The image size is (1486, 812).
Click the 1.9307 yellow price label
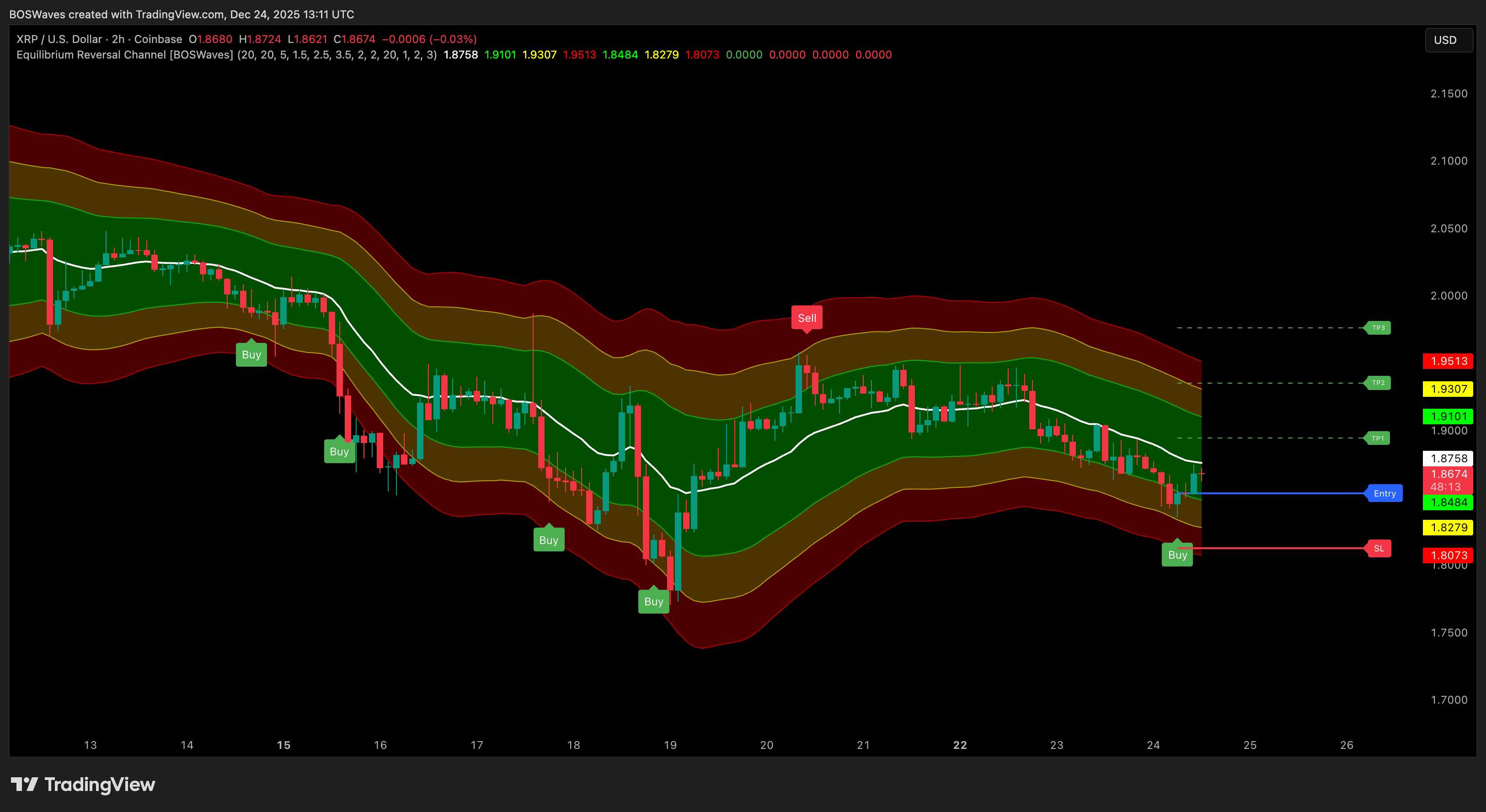tap(1449, 389)
